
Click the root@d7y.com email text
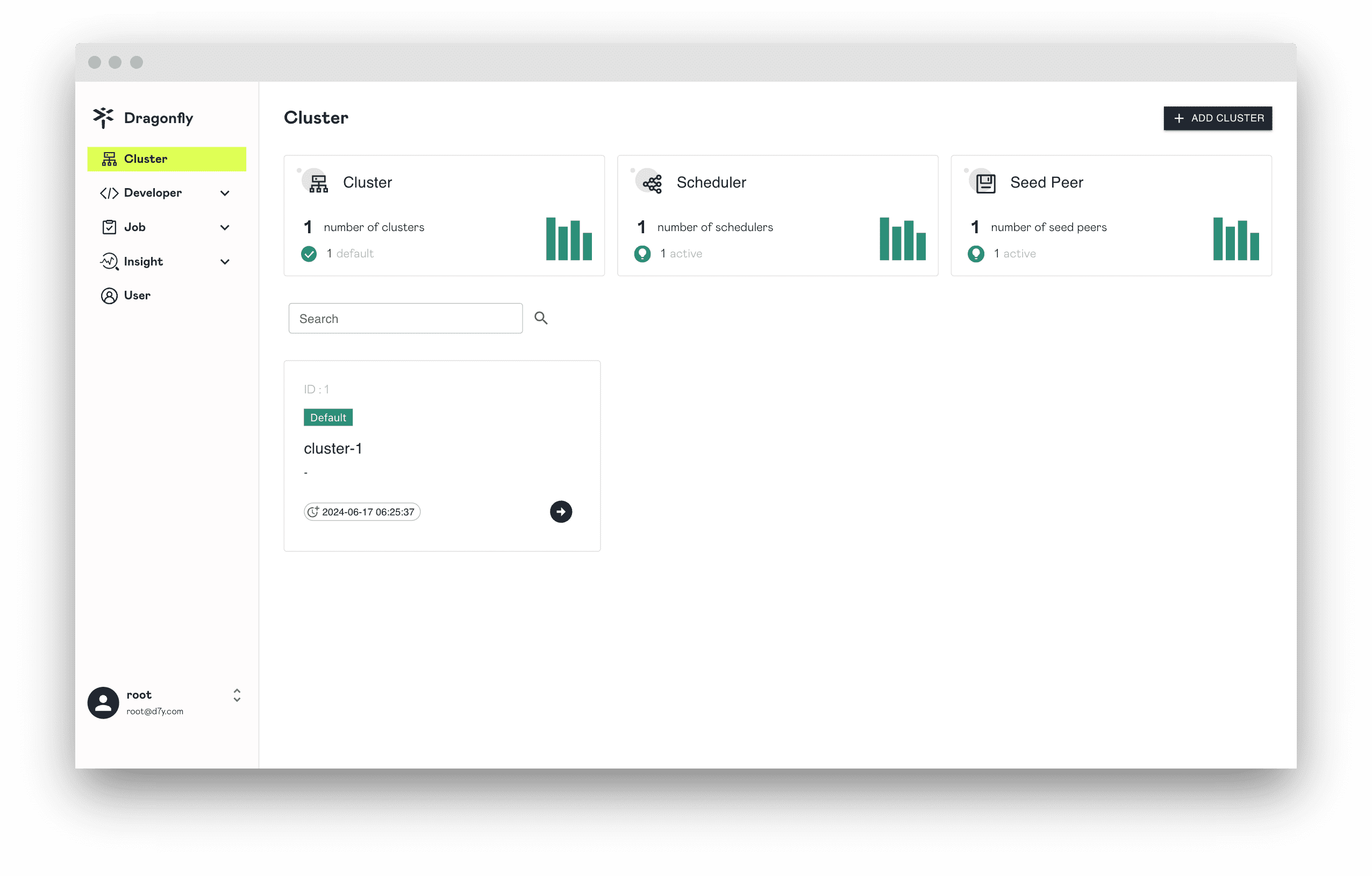155,712
